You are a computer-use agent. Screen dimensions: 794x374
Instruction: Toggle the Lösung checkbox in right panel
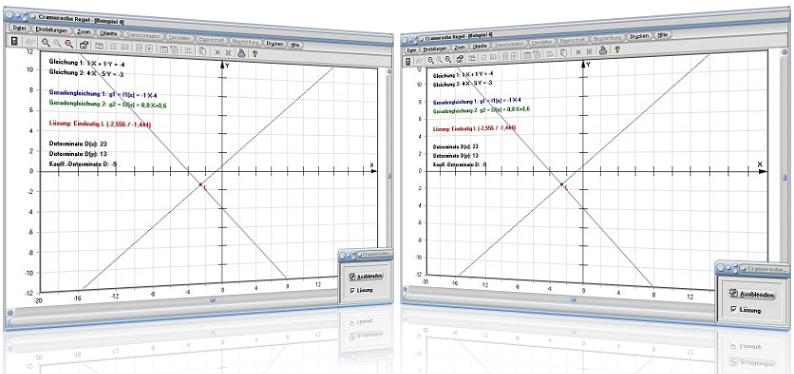click(x=733, y=309)
